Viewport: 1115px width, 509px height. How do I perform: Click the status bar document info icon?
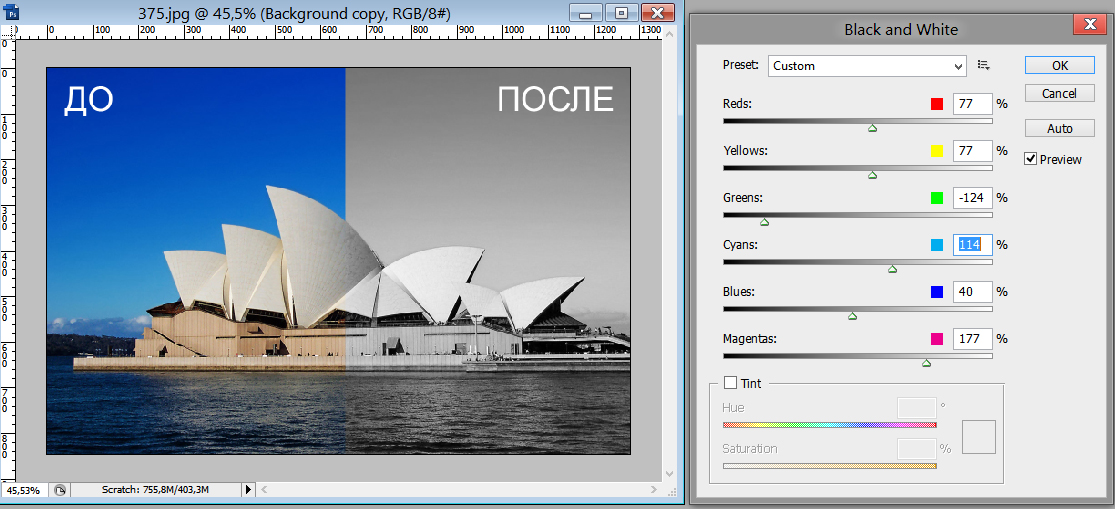60,490
